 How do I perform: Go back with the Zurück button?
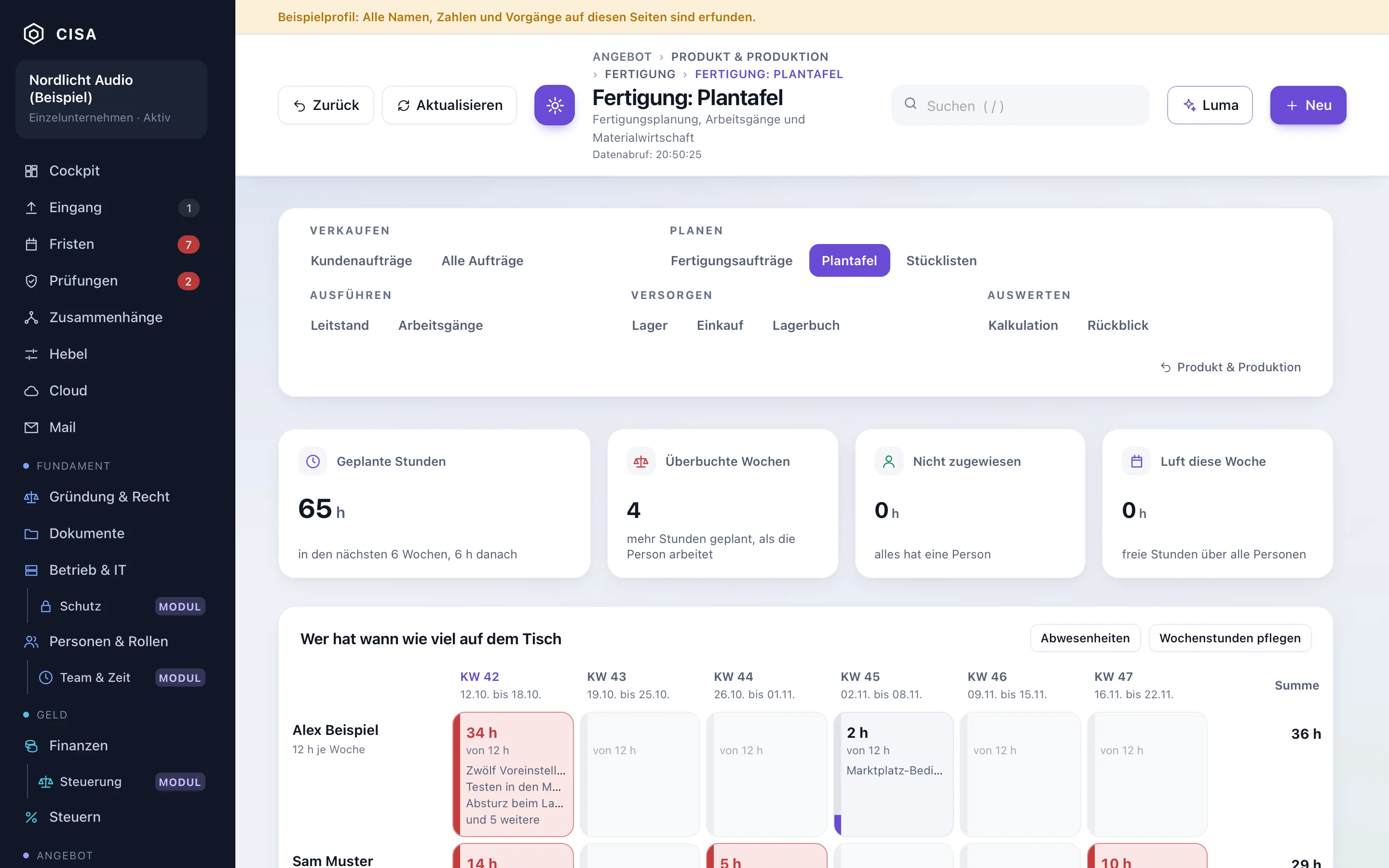[x=326, y=105]
